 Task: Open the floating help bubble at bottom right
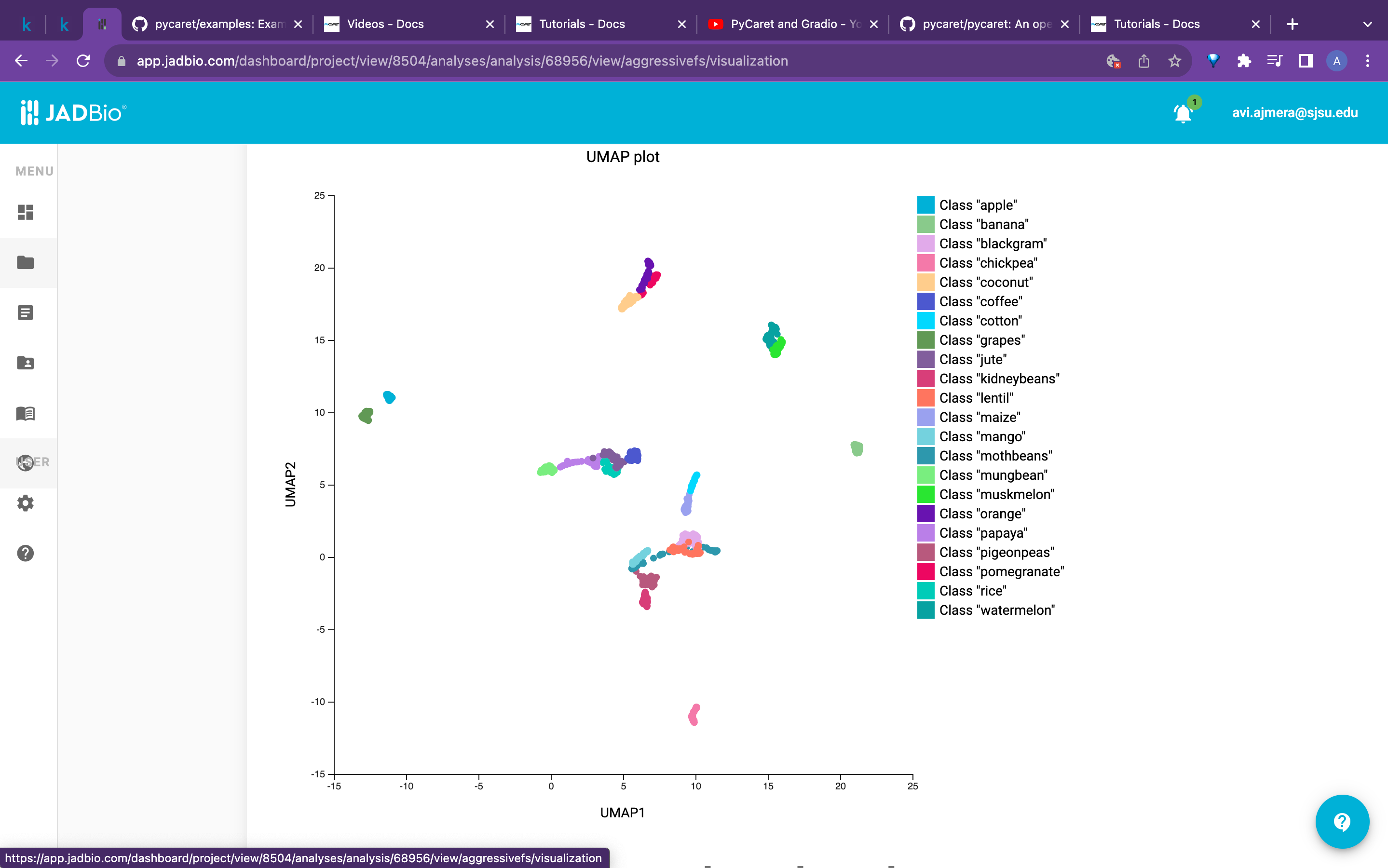(1342, 822)
